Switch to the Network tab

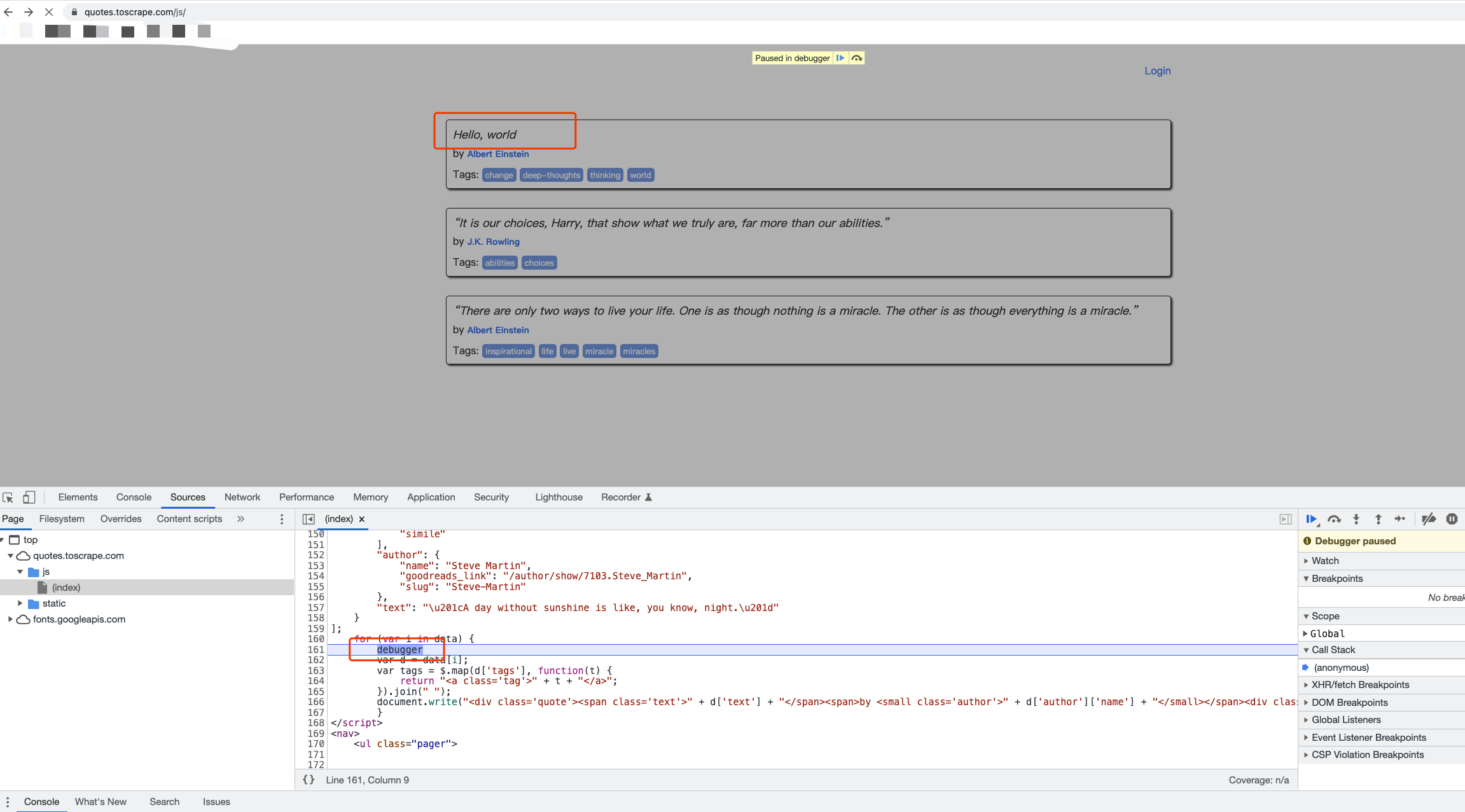click(242, 497)
